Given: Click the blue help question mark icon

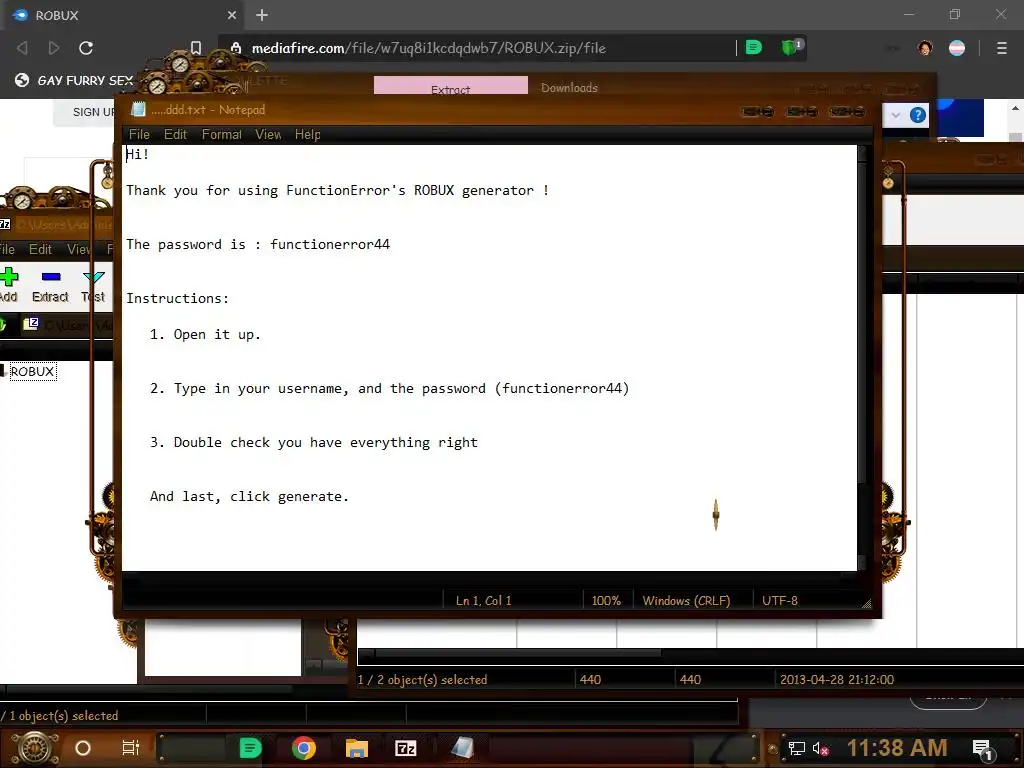Looking at the screenshot, I should point(918,116).
